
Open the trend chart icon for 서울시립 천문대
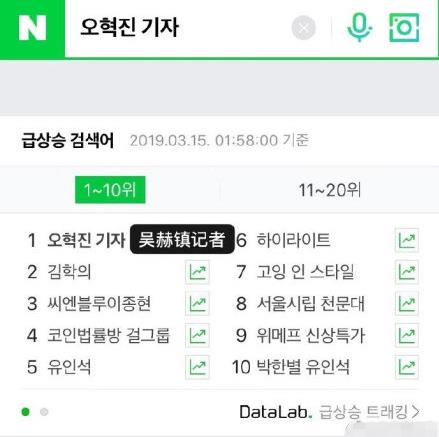(x=407, y=304)
